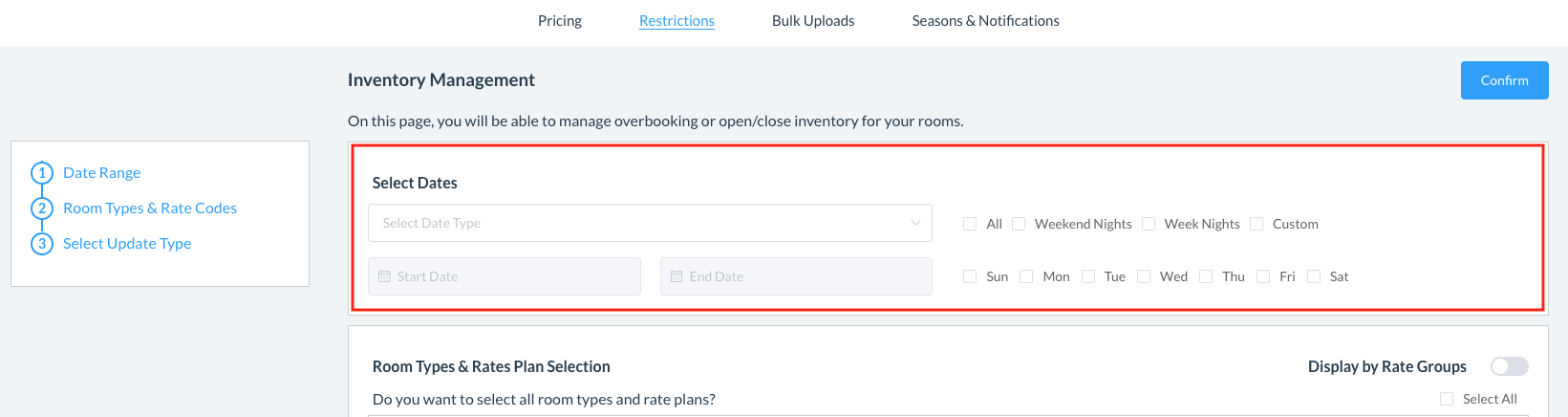Click calendar icon in Start Date field

tap(385, 276)
